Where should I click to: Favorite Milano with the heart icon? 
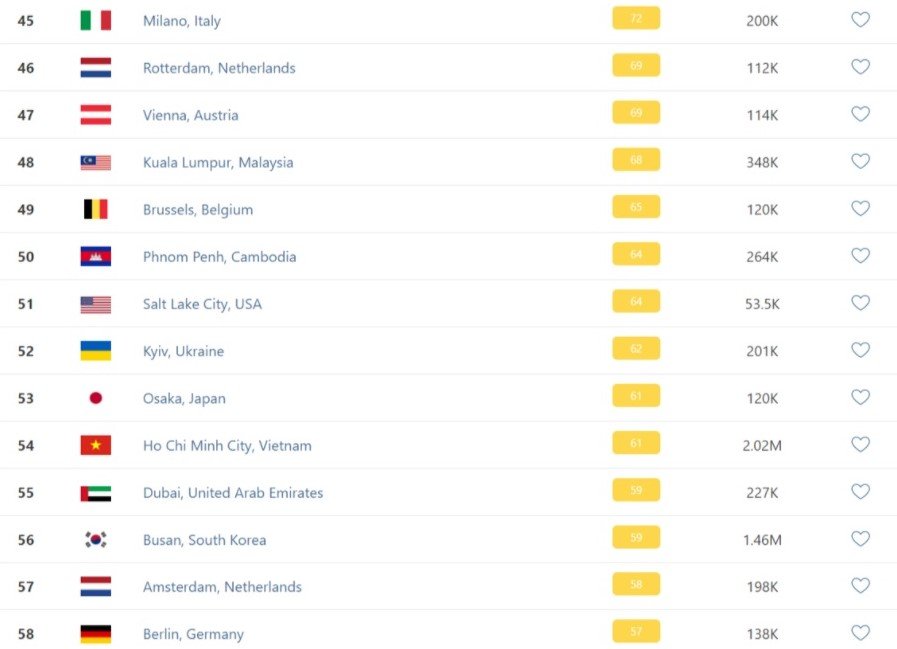click(x=860, y=20)
